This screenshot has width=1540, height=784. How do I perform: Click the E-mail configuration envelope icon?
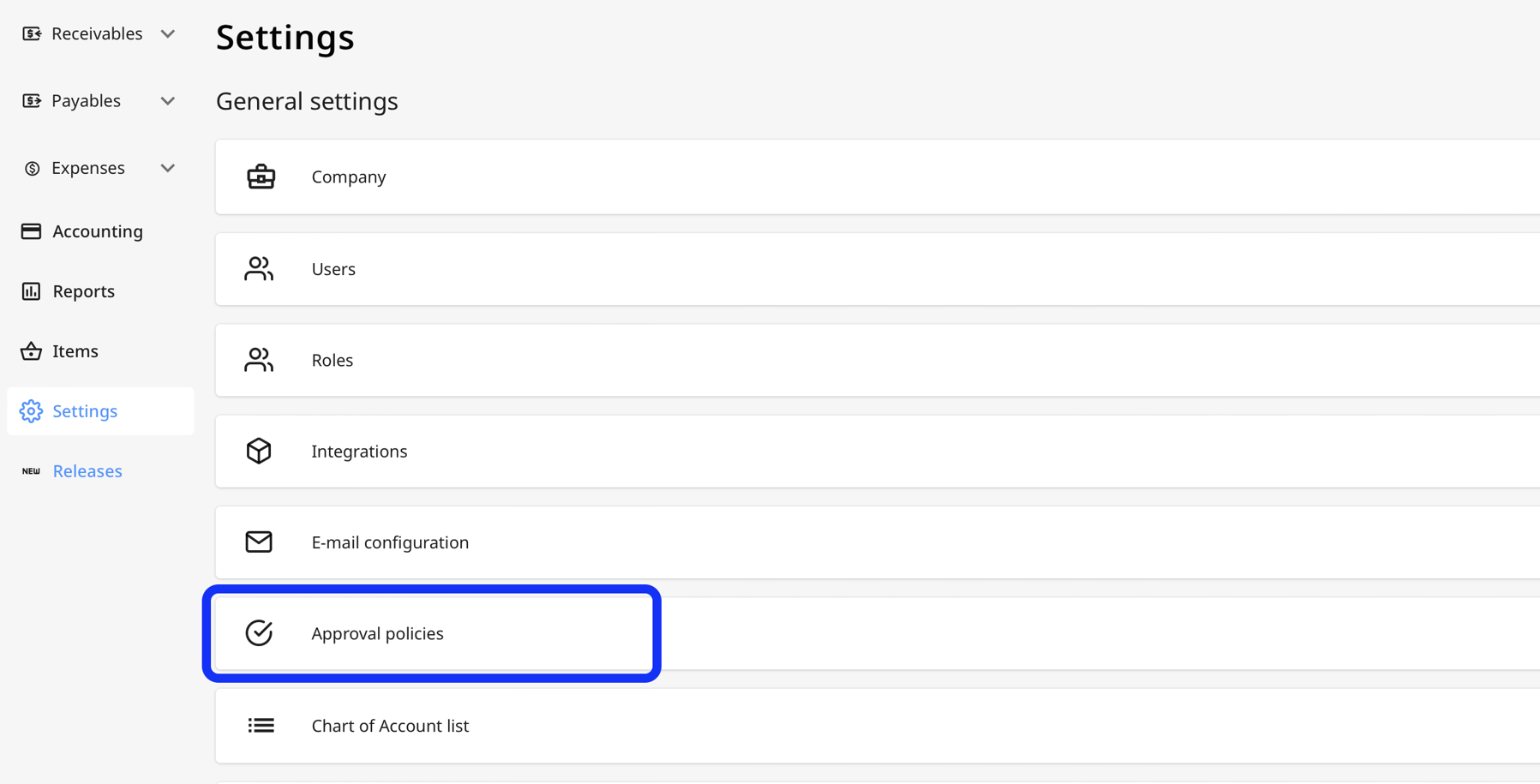(x=260, y=542)
